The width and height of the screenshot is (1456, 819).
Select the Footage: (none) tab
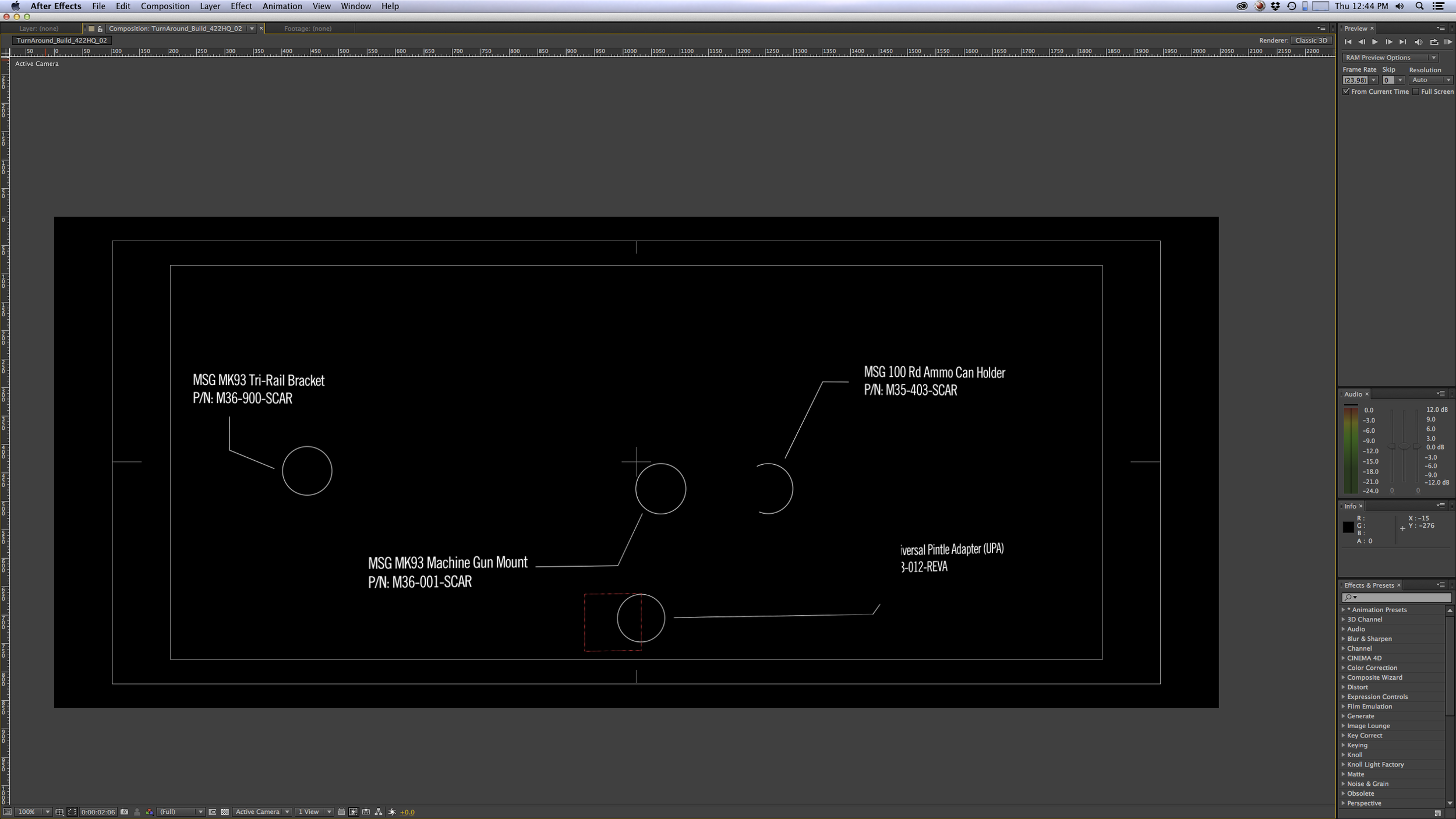(x=308, y=29)
